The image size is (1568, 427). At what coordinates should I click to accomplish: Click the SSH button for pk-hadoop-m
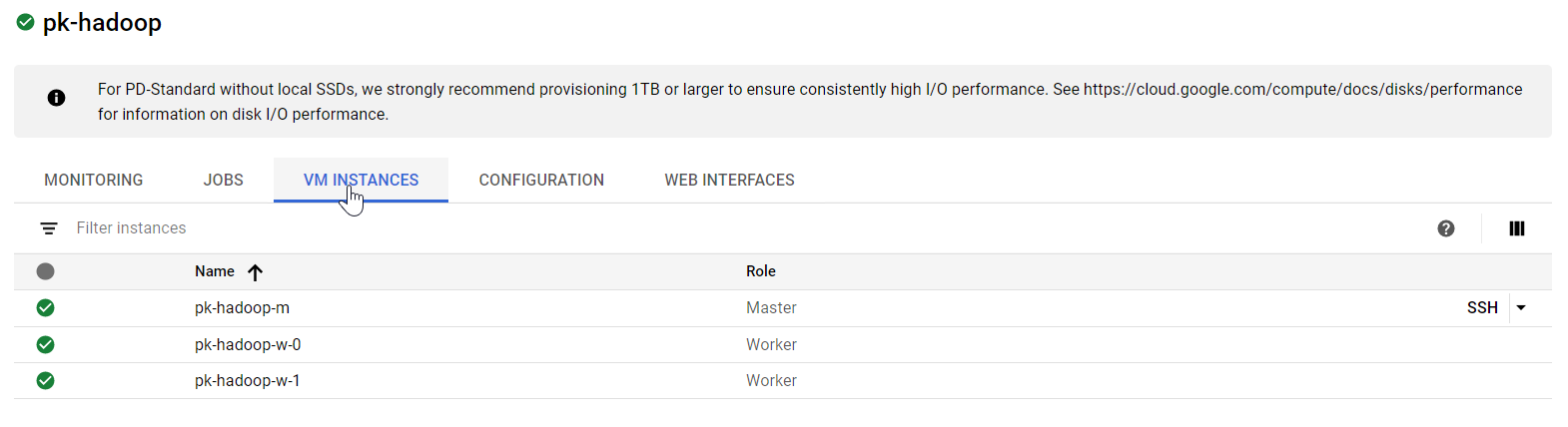[x=1482, y=307]
